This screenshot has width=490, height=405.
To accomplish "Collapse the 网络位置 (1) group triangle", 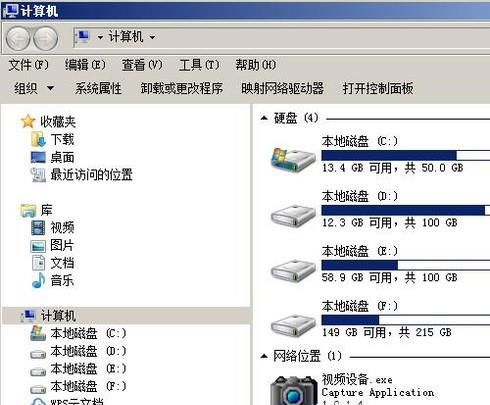I will [x=264, y=356].
